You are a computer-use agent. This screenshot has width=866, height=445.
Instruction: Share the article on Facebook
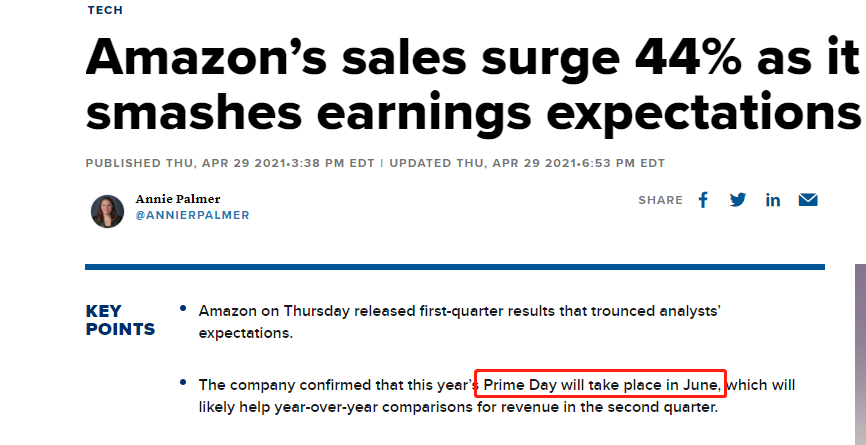[703, 200]
